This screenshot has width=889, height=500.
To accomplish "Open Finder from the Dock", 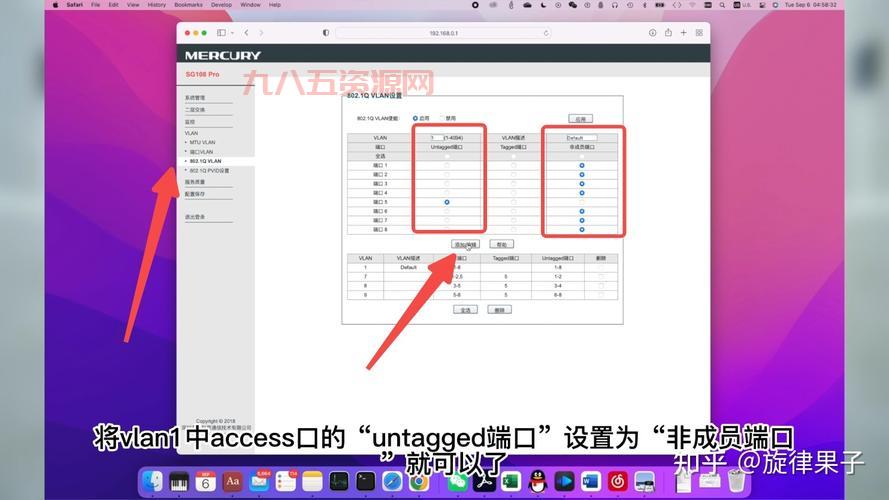I will pyautogui.click(x=152, y=481).
